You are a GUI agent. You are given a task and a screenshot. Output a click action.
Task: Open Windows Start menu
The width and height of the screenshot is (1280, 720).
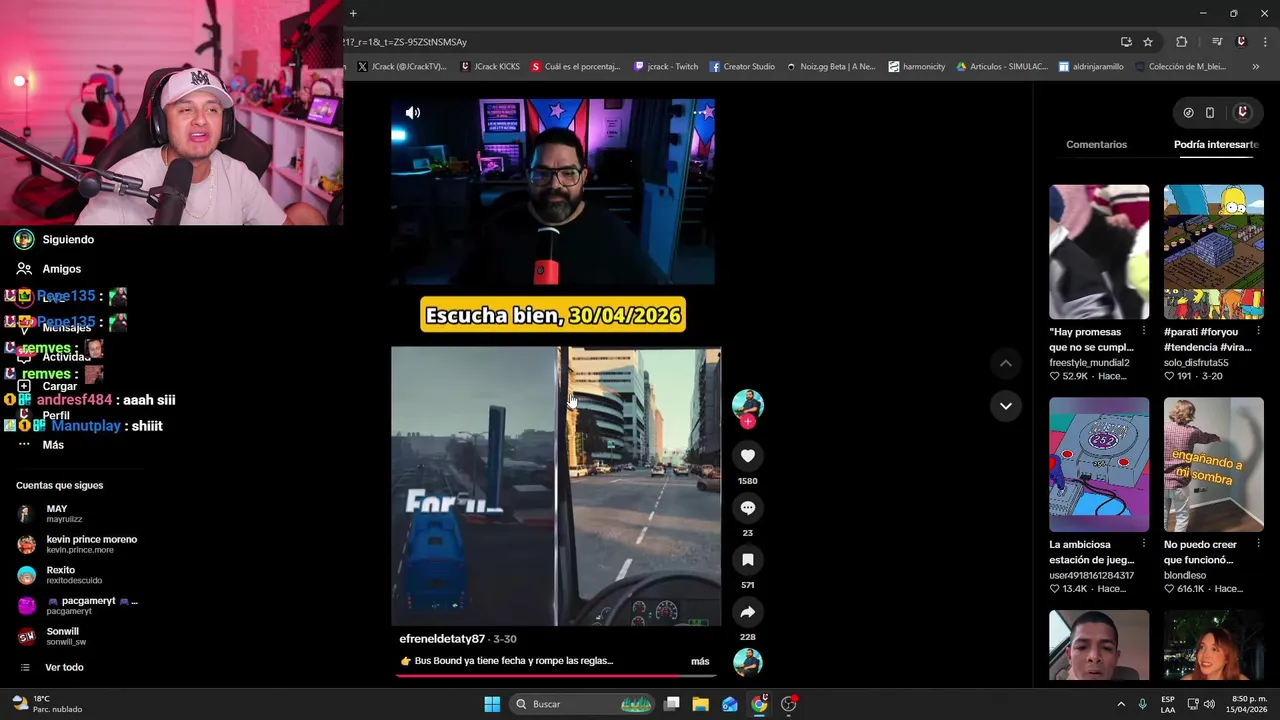(x=492, y=704)
